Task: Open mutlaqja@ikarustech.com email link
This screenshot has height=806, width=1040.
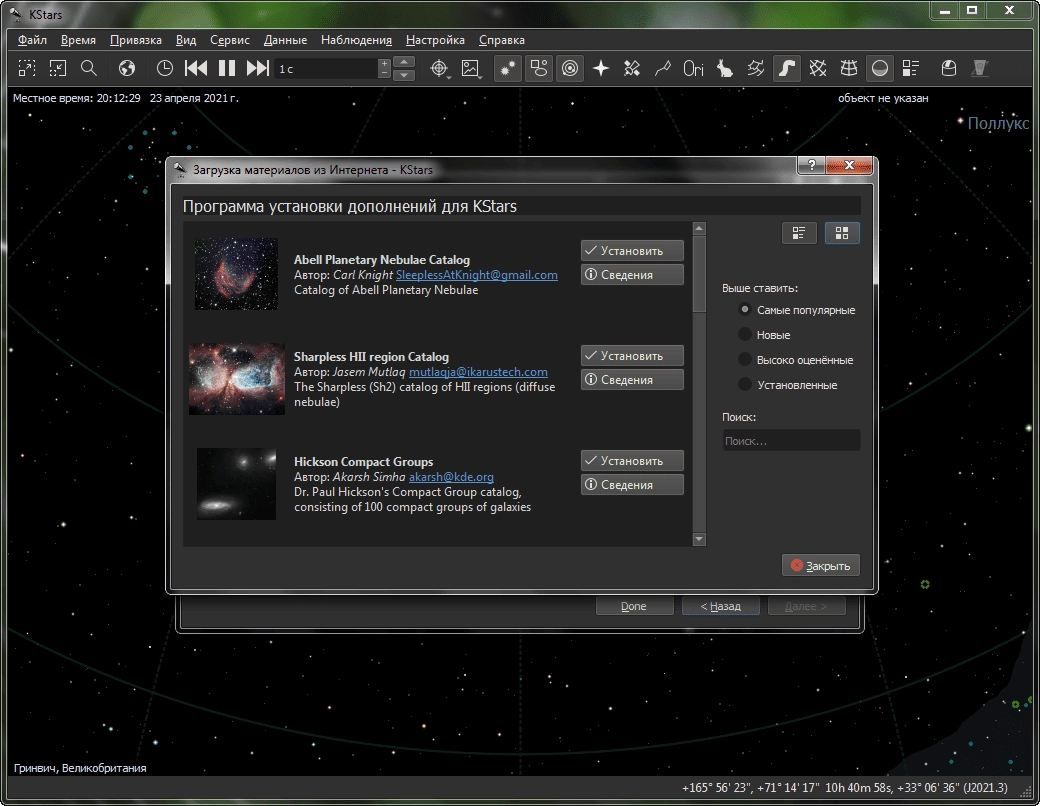Action: click(x=478, y=371)
